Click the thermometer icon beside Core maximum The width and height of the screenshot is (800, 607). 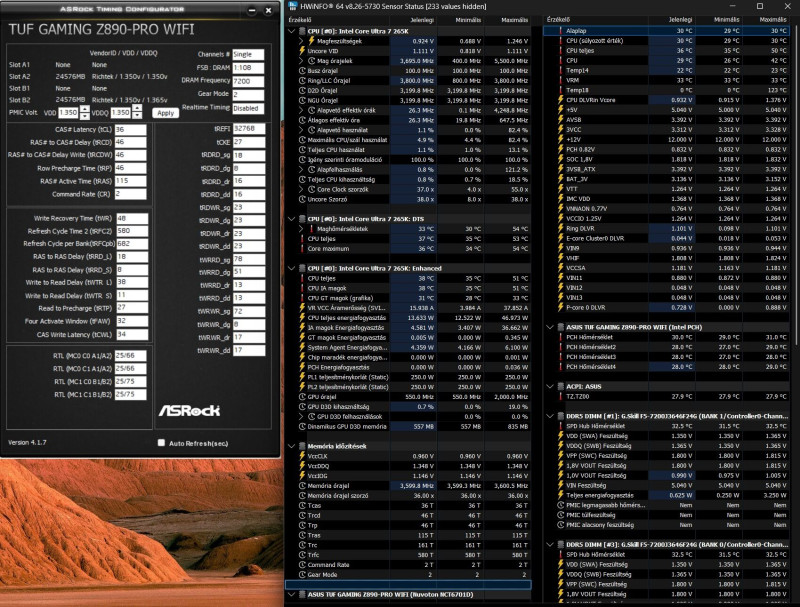[x=302, y=248]
